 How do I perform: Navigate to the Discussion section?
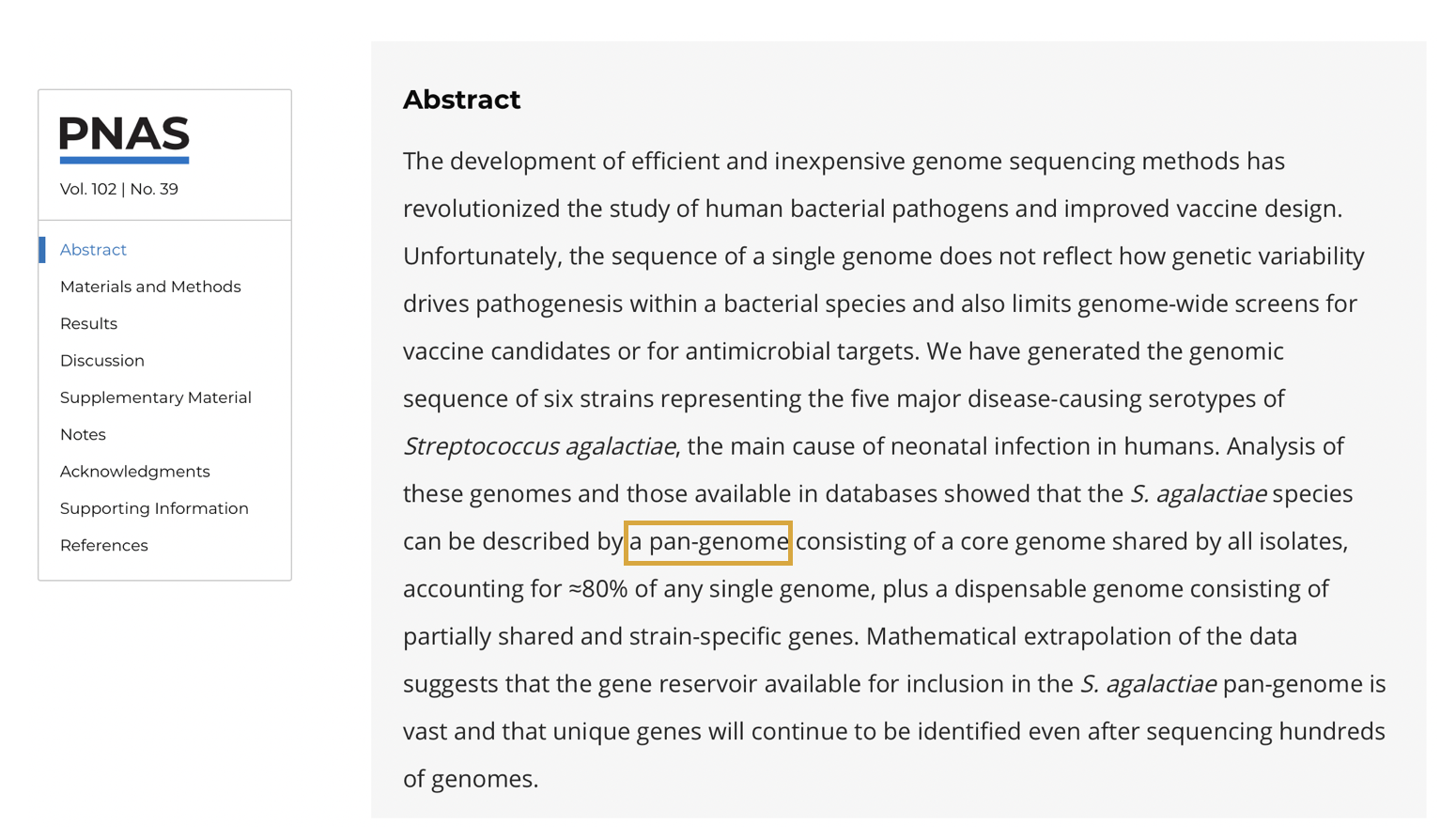pos(102,361)
